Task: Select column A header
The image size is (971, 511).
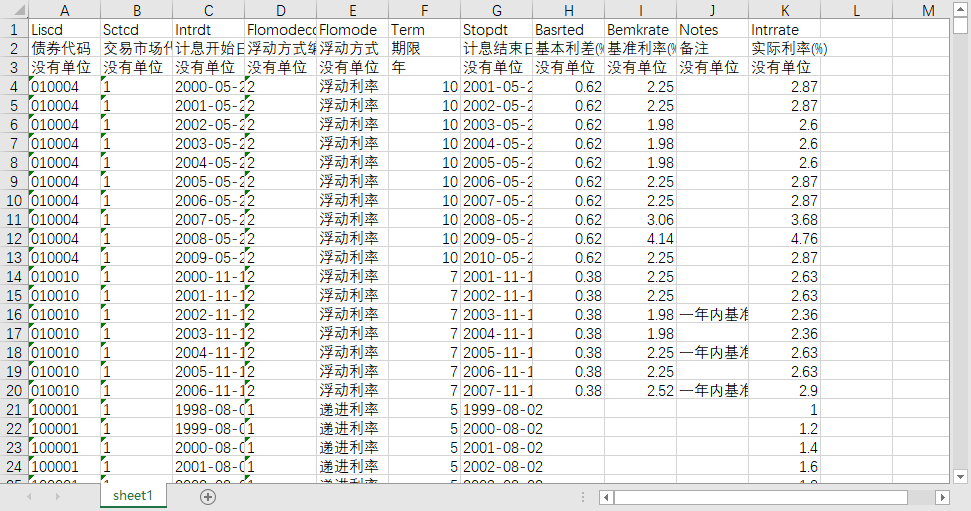Action: coord(64,11)
